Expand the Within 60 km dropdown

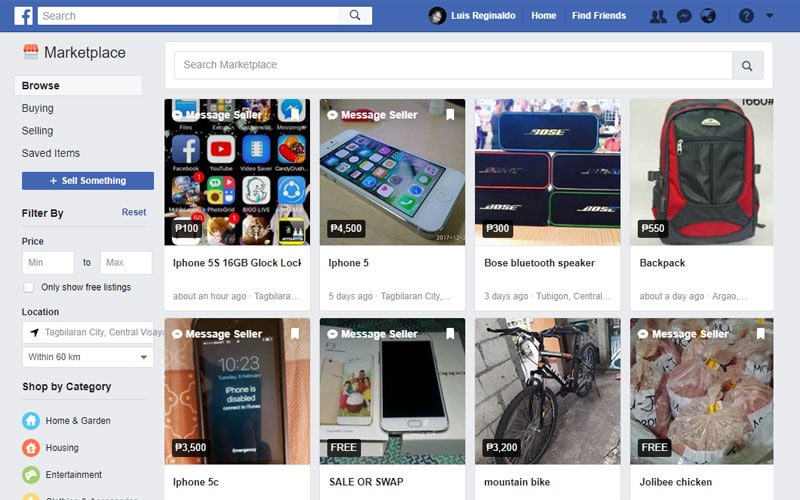pyautogui.click(x=88, y=357)
